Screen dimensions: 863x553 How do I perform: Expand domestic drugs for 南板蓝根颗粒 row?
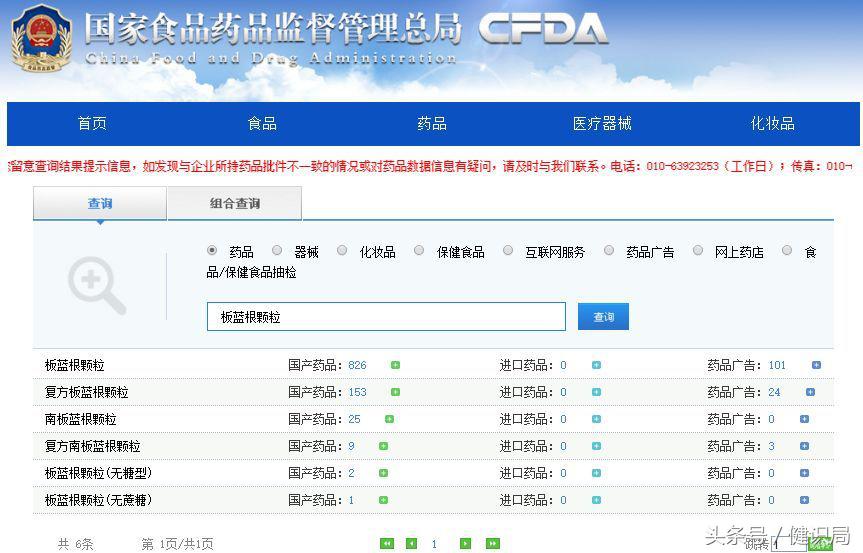[x=389, y=419]
